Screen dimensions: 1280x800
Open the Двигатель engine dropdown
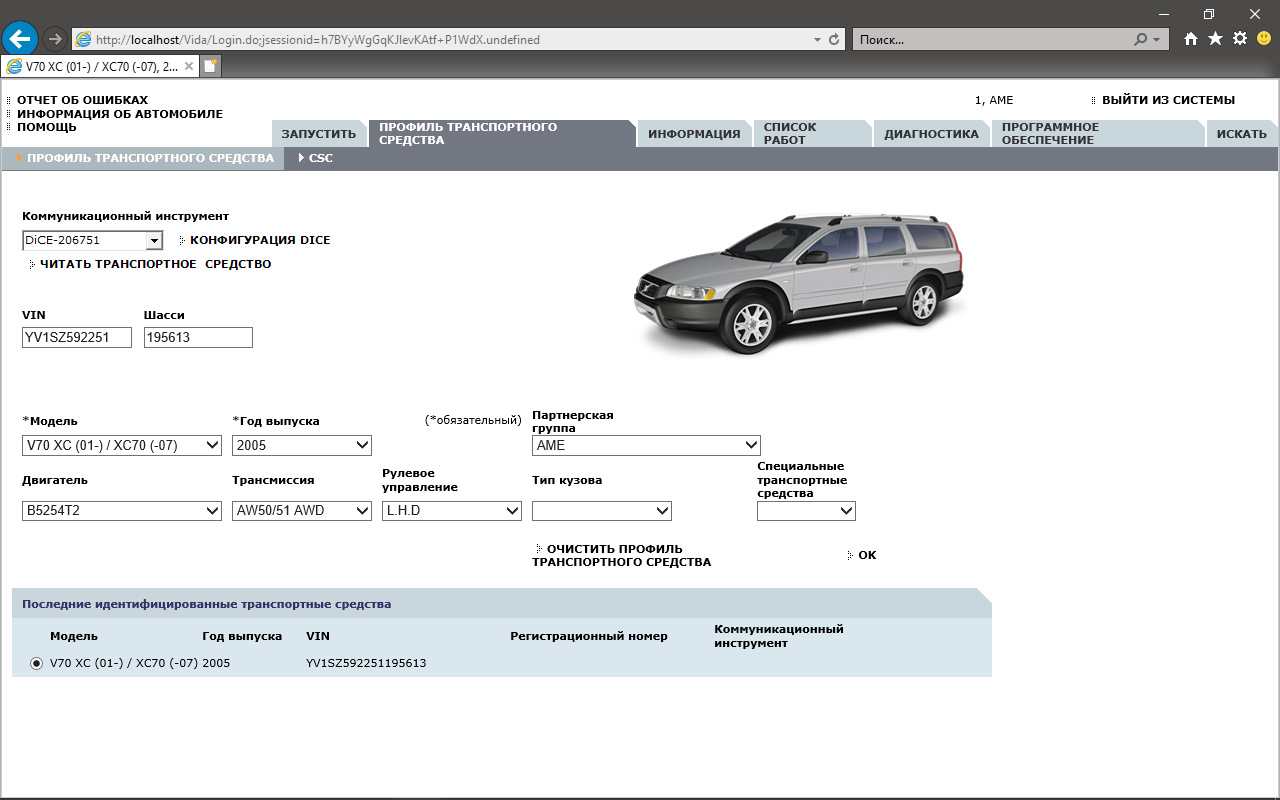[122, 511]
